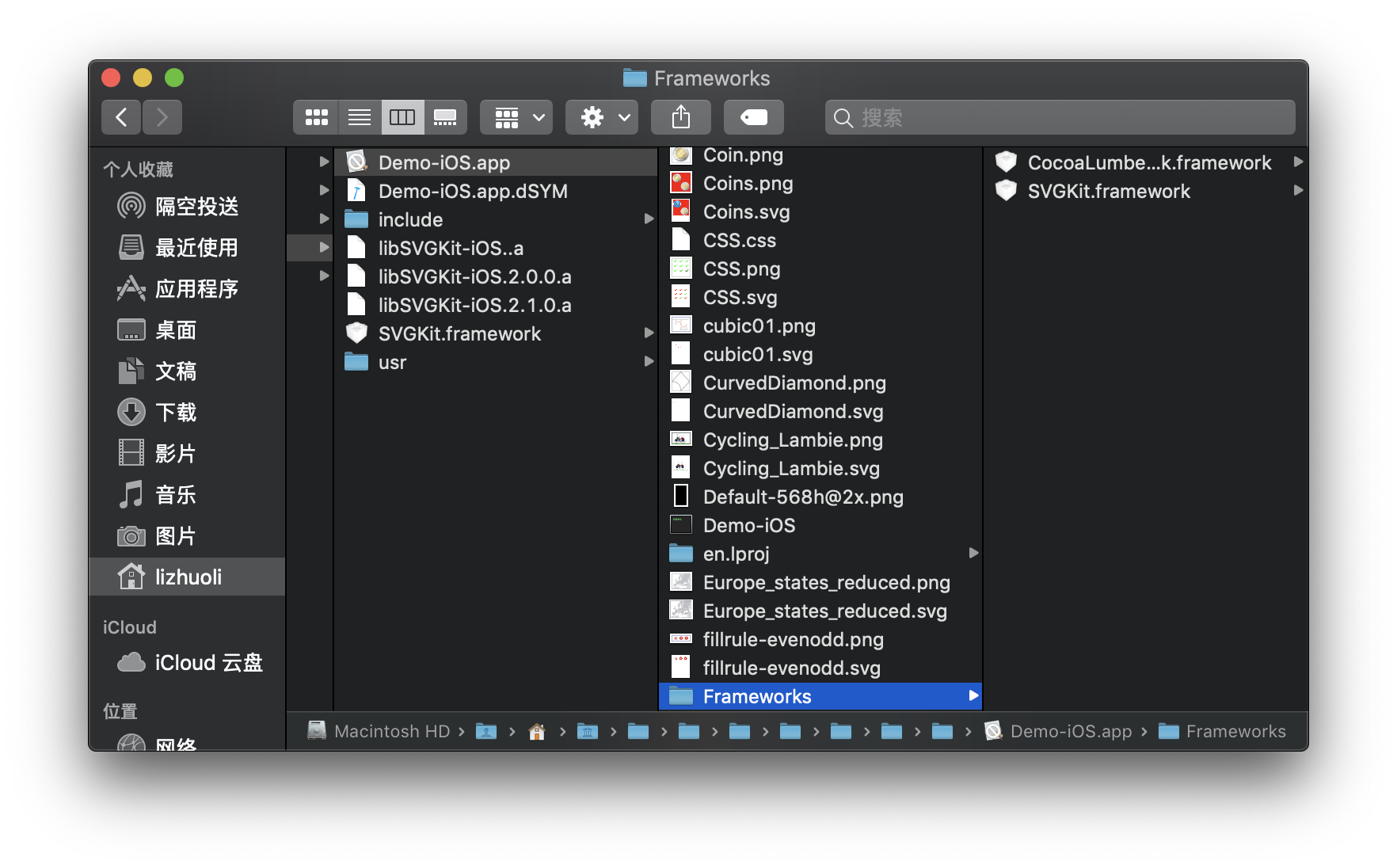The height and width of the screenshot is (868, 1397).
Task: Select lizhuoli home folder in sidebar
Action: (x=187, y=577)
